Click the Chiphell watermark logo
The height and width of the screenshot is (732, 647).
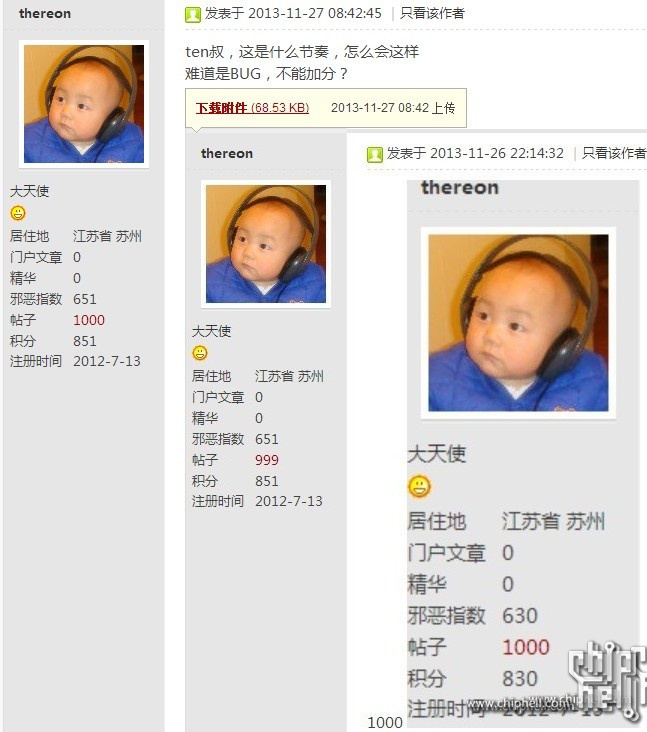pos(607,678)
